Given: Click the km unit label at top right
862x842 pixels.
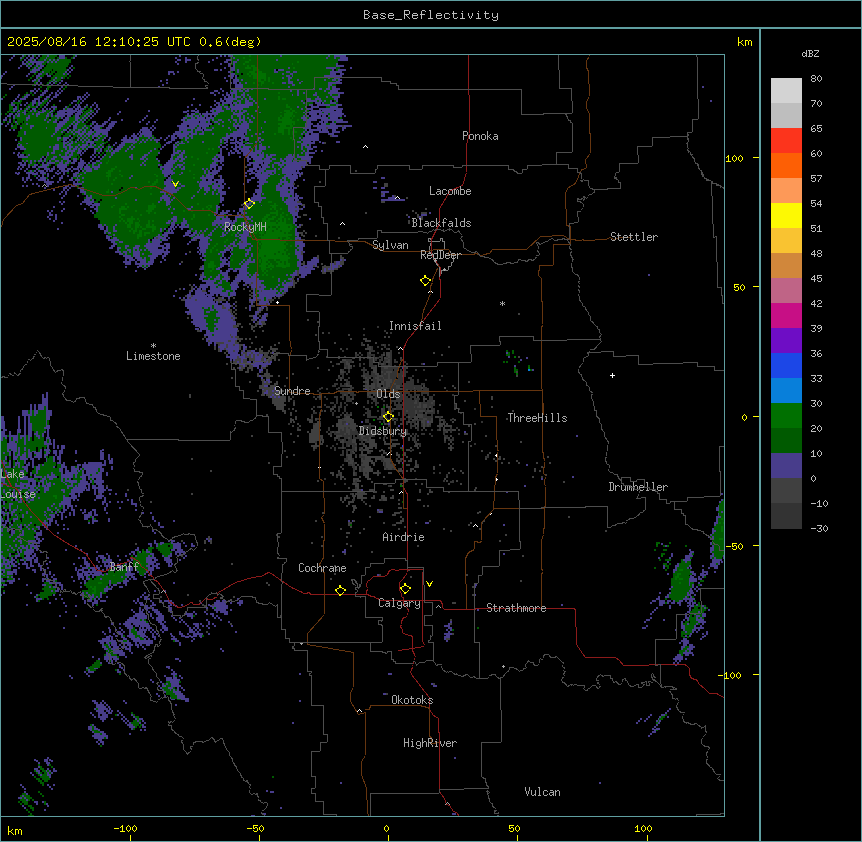Looking at the screenshot, I should click(744, 42).
